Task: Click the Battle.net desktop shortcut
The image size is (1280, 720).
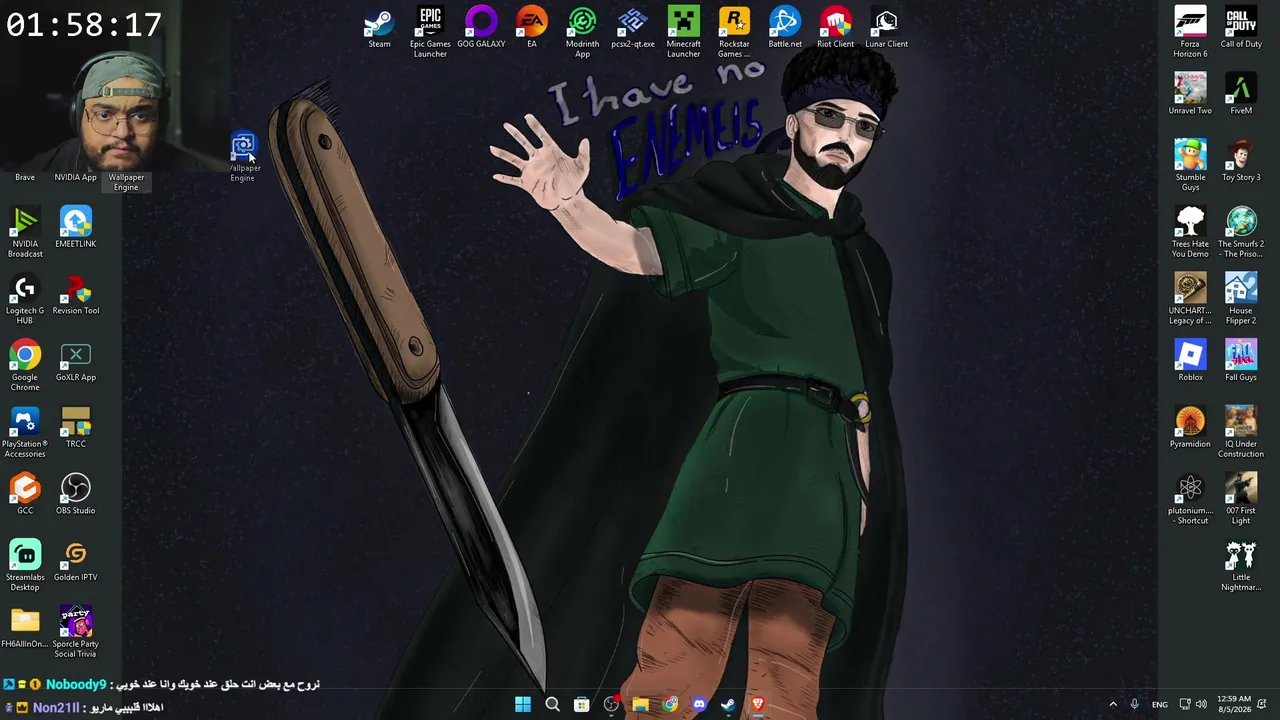Action: tap(785, 28)
